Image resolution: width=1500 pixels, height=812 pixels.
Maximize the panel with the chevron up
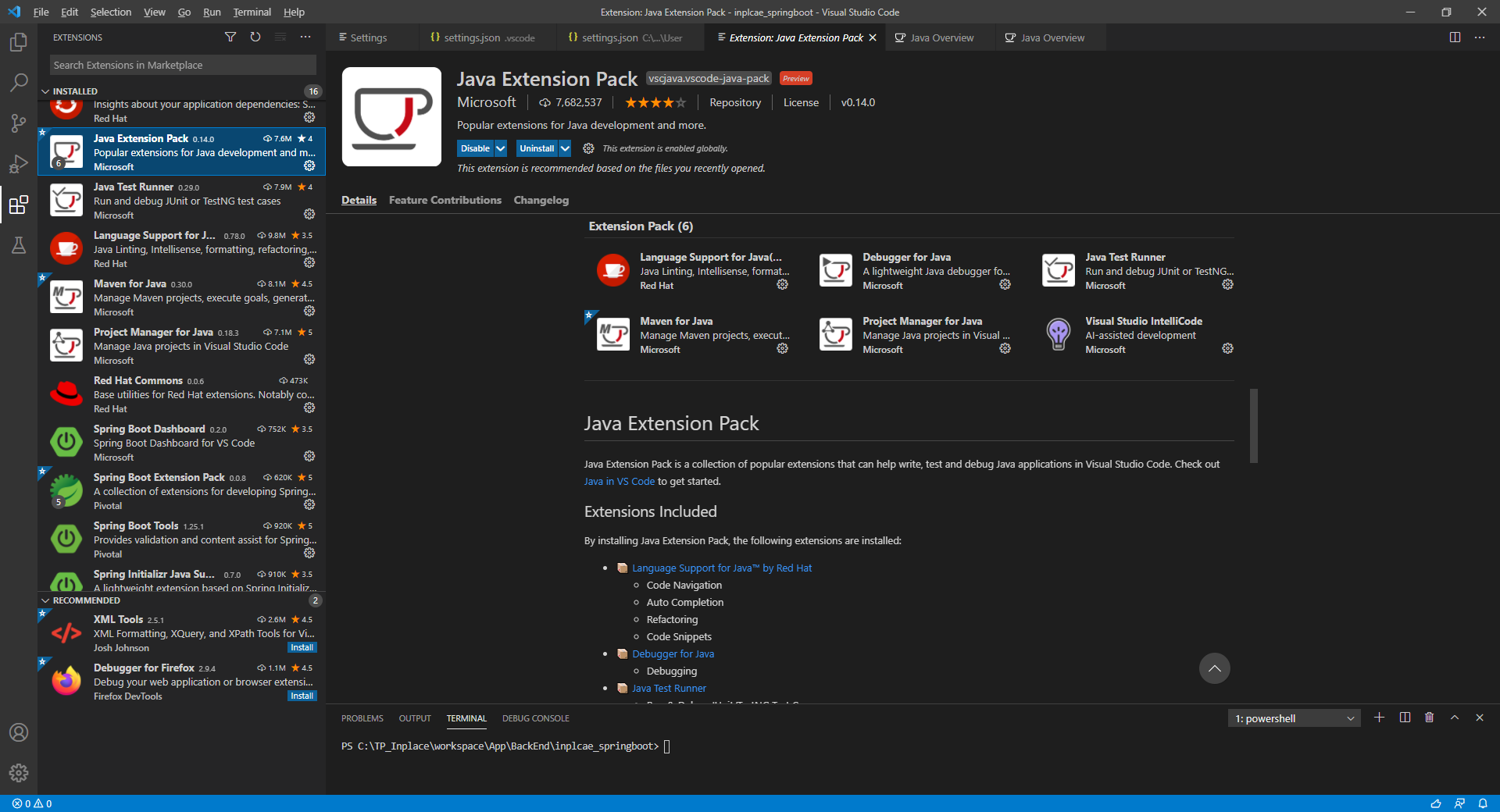pos(1455,718)
